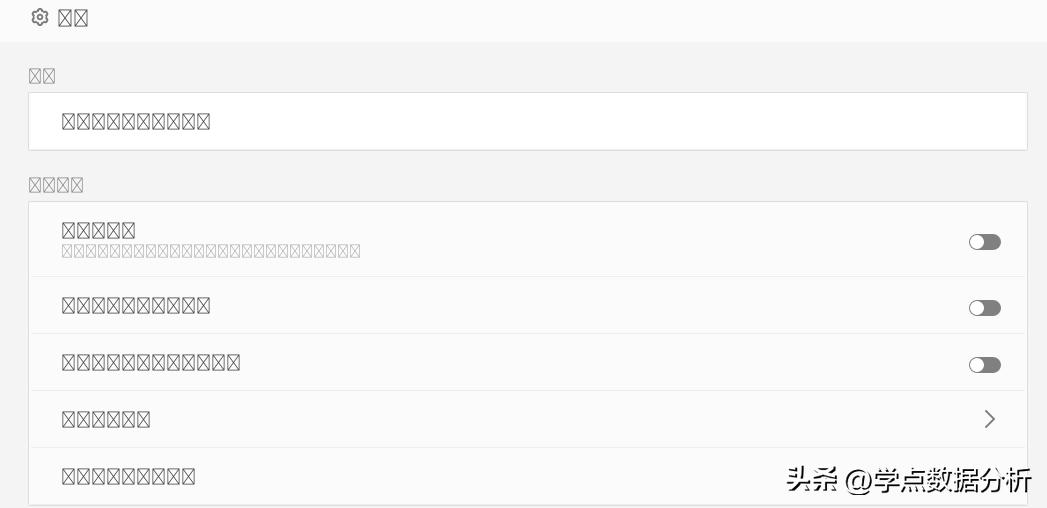The image size is (1047, 508).
Task: Turn on the second toggle switch in the list
Action: pos(984,308)
